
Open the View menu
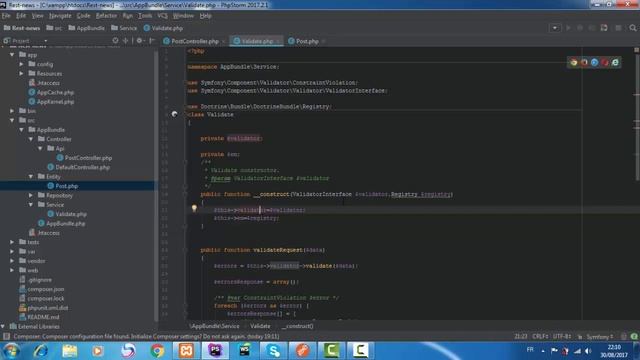click(x=37, y=16)
